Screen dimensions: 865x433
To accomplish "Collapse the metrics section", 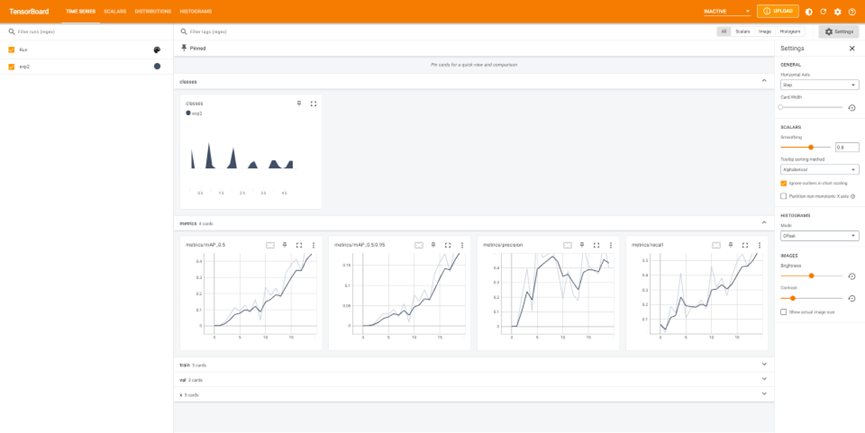I will 764,223.
